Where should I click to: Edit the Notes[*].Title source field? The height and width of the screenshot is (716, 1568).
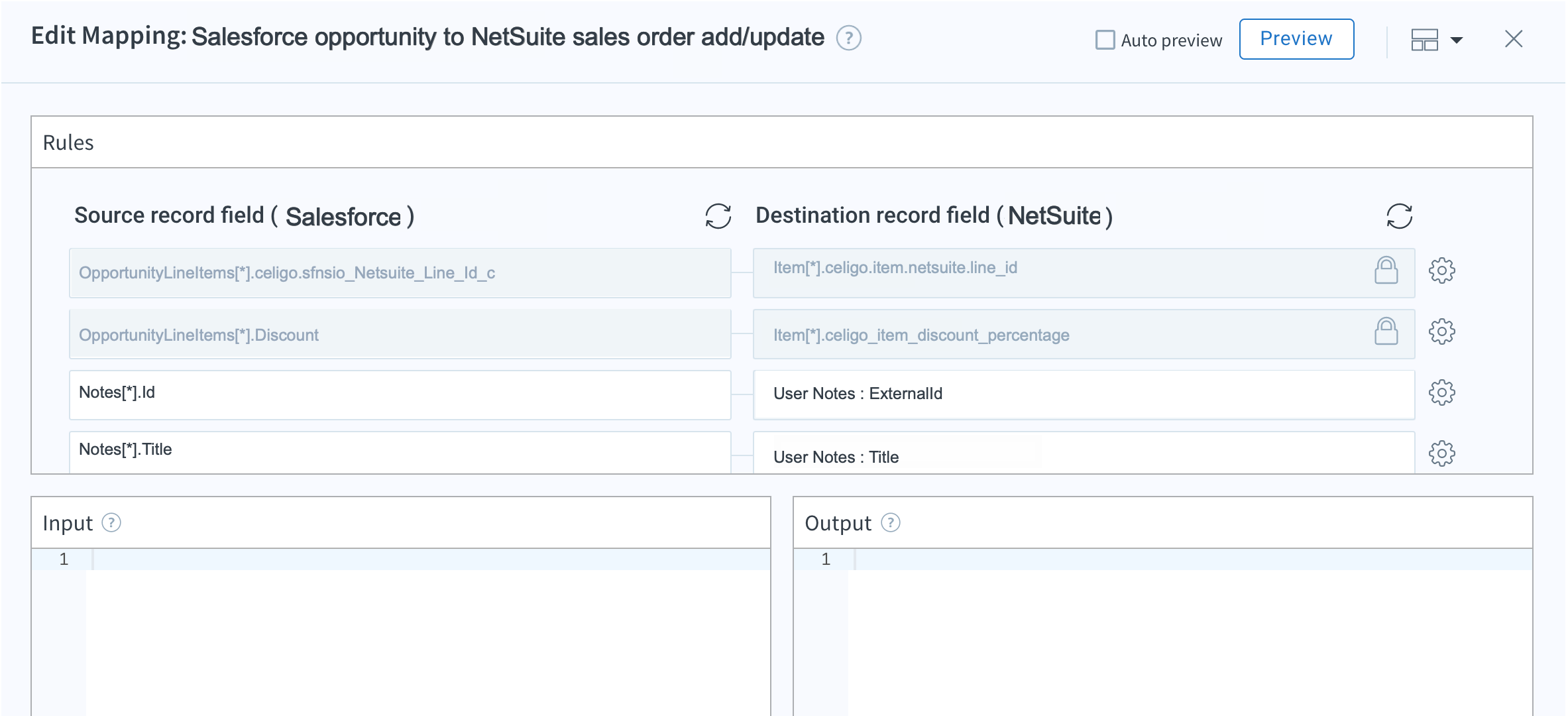point(400,452)
